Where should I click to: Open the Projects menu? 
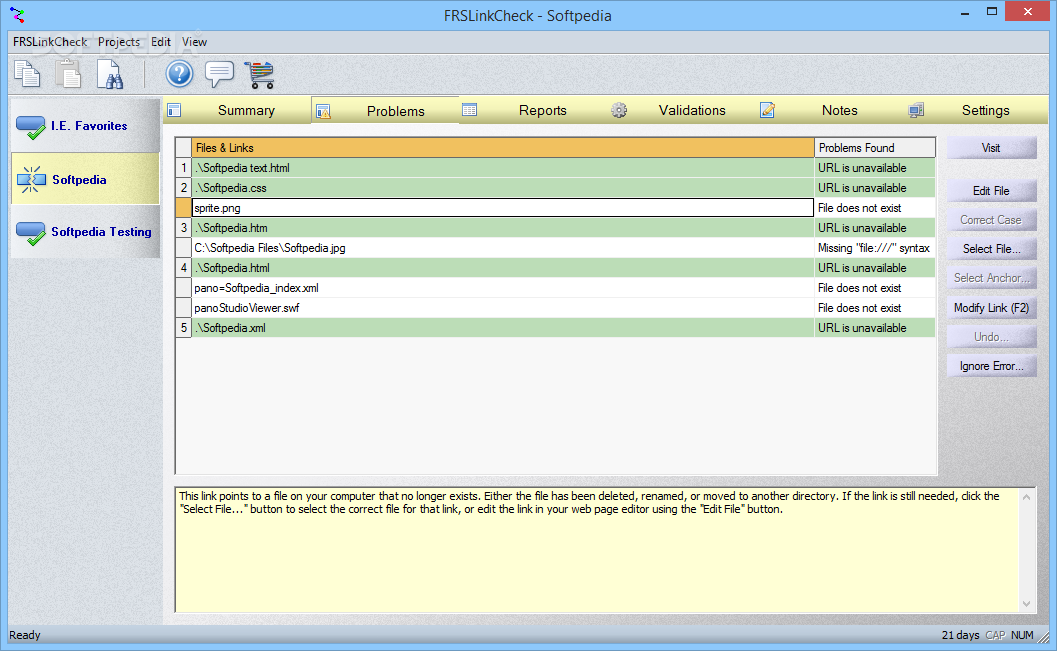click(x=119, y=42)
